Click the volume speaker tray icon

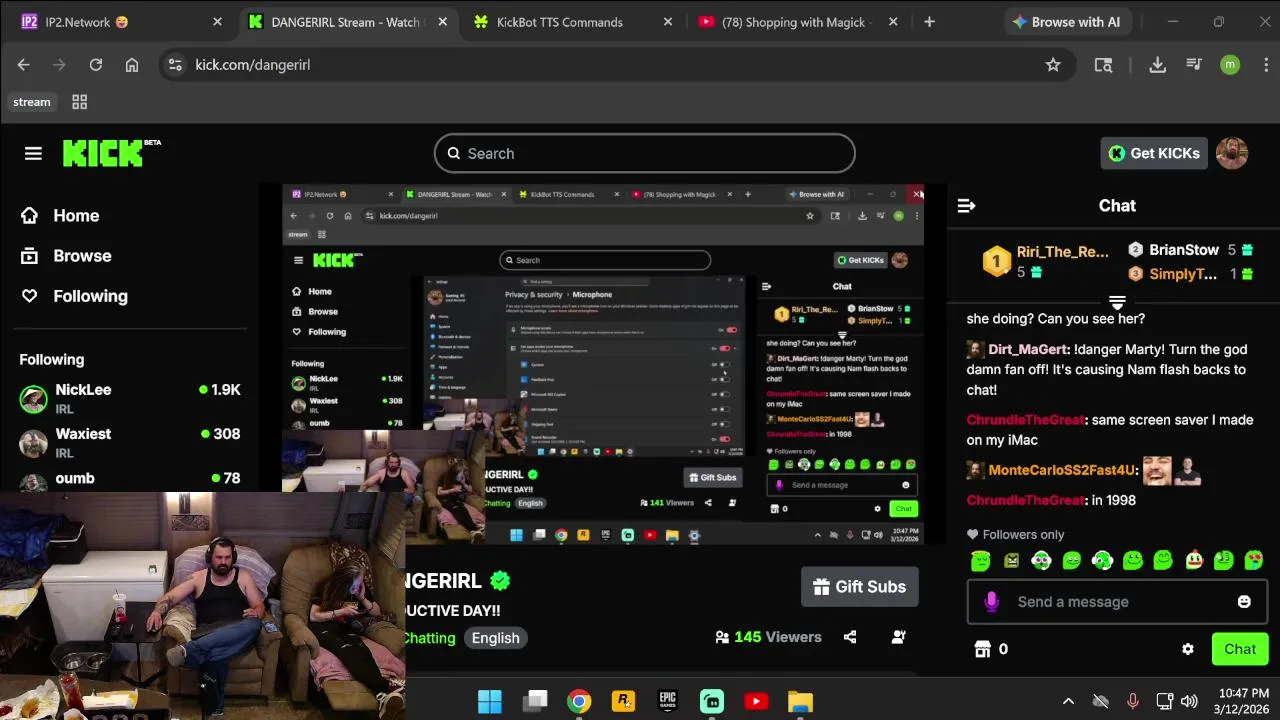point(1189,701)
